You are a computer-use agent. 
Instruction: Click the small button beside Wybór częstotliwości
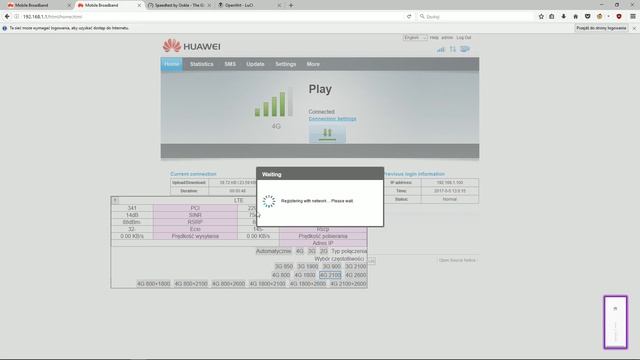[x=372, y=260]
